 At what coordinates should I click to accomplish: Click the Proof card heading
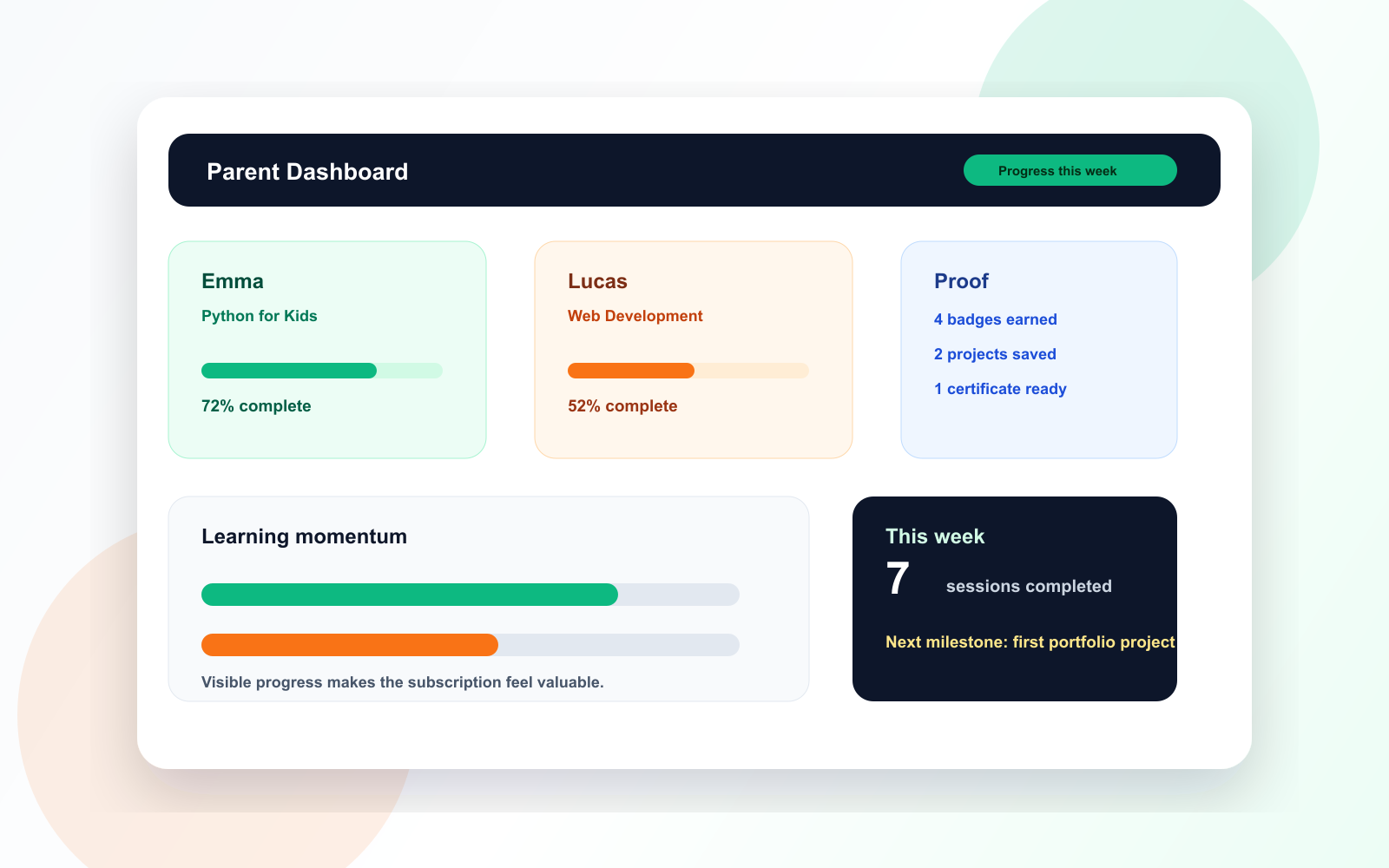click(x=961, y=281)
